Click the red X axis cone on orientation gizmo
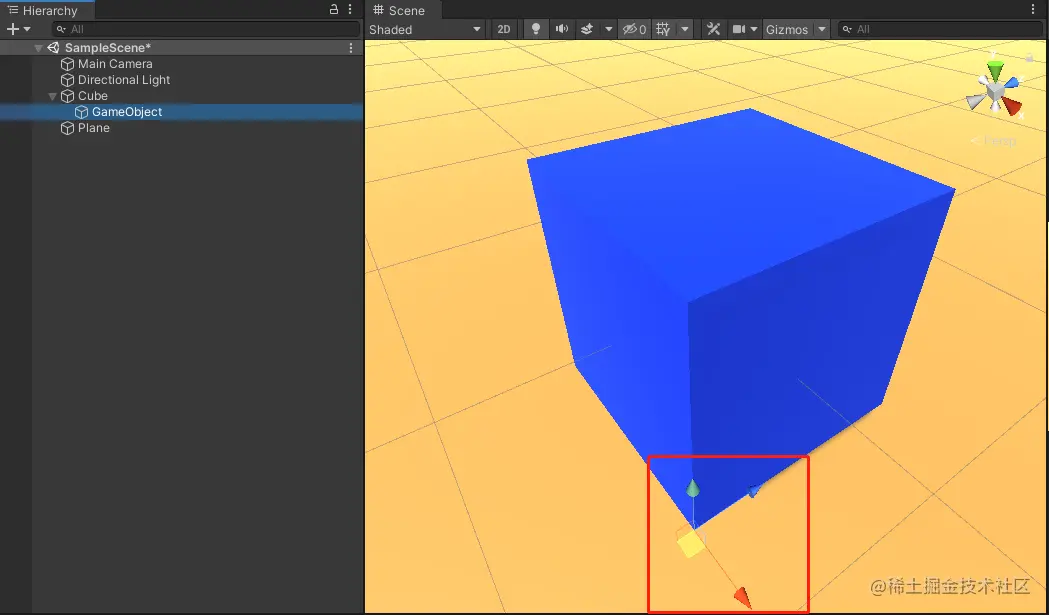 click(1012, 106)
